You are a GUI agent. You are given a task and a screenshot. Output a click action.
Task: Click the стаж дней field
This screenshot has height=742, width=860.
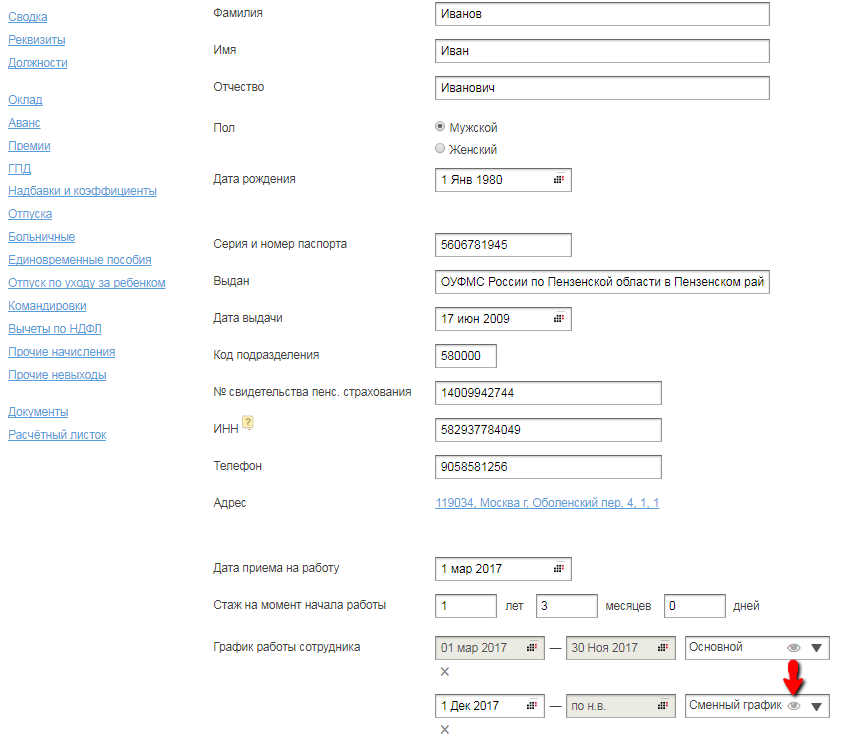[x=694, y=606]
